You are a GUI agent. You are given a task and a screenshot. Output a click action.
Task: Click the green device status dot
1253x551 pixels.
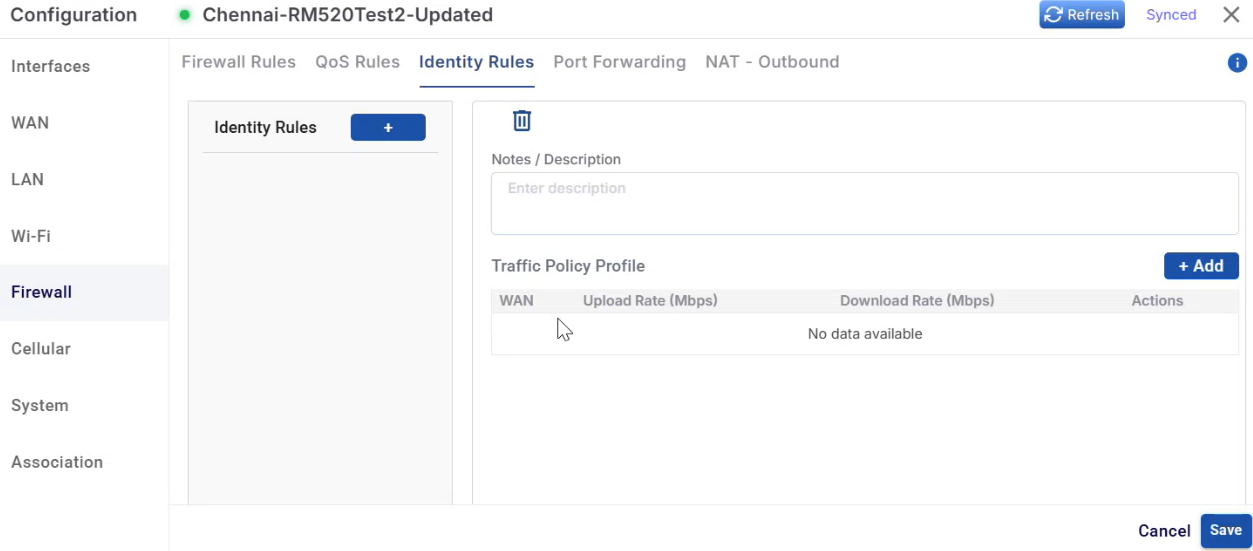click(x=184, y=15)
